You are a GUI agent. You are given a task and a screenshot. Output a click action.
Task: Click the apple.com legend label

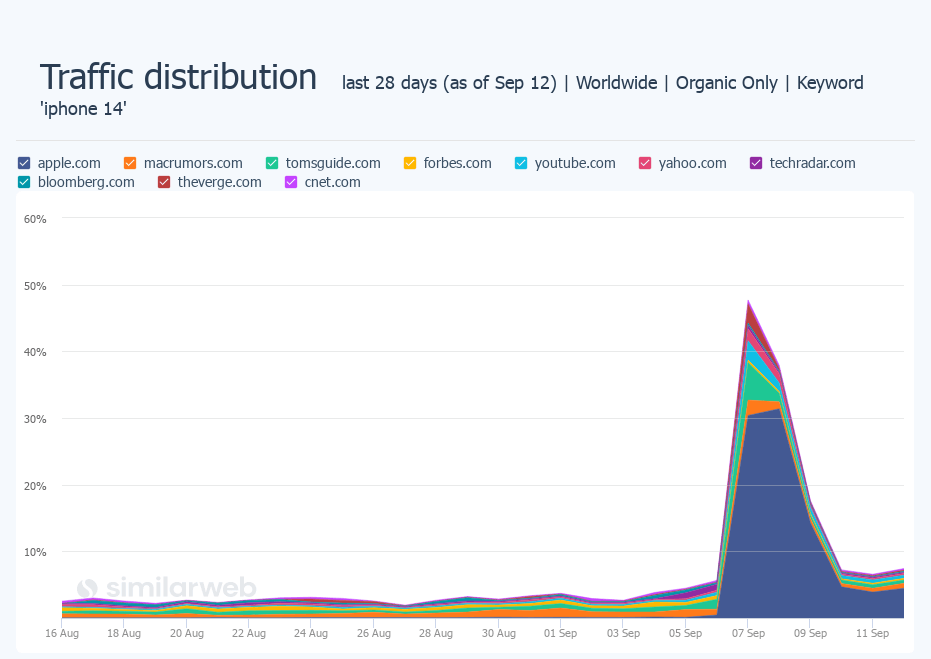(x=69, y=163)
